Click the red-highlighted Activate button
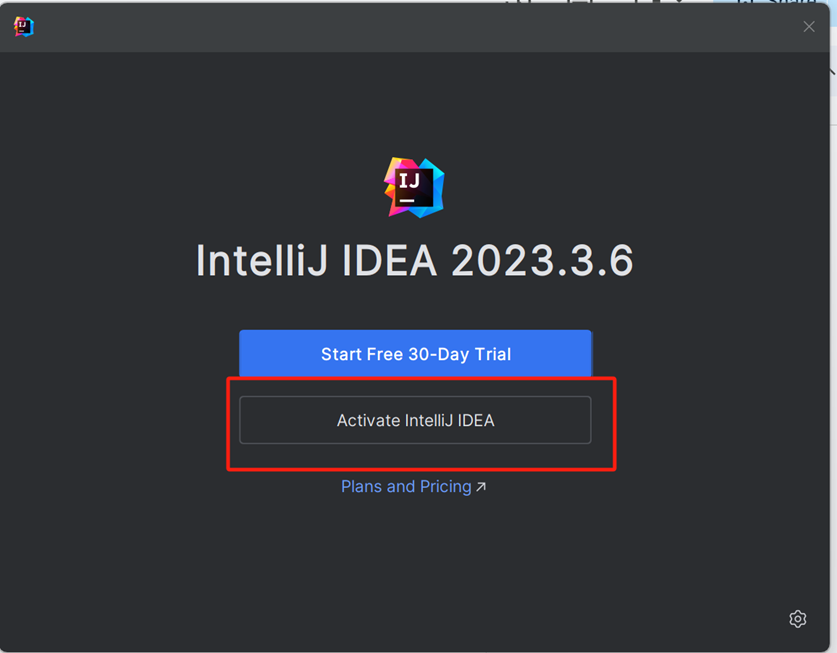The height and width of the screenshot is (653, 837). pyautogui.click(x=415, y=420)
